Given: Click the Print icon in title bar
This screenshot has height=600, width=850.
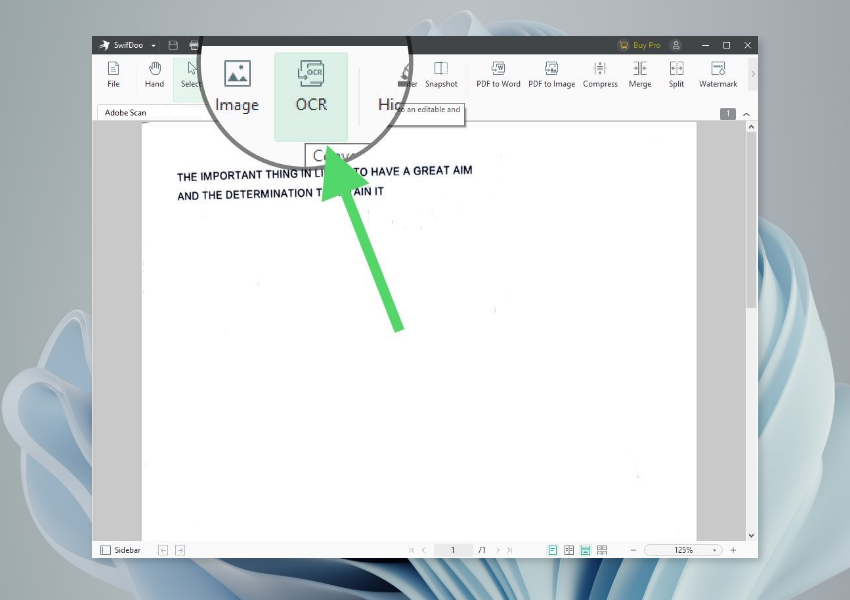Looking at the screenshot, I should tap(194, 45).
